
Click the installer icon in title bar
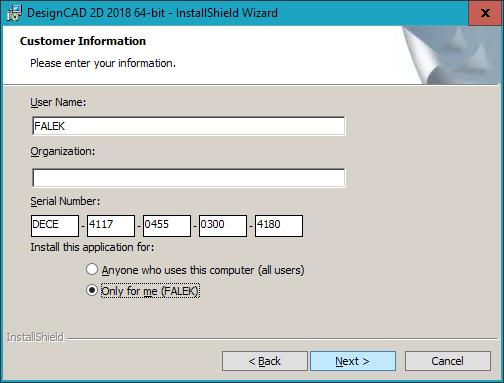coord(14,13)
